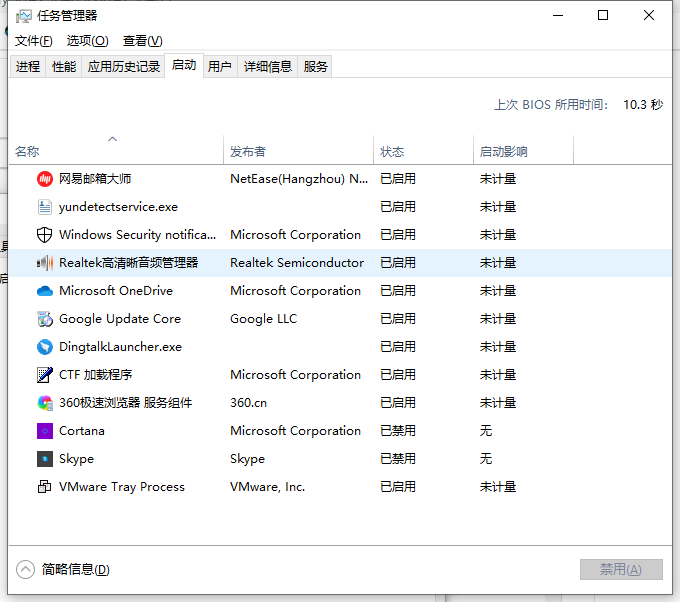Select the yundetectservice.exe row
Screen dimensions: 680x602
coord(118,207)
